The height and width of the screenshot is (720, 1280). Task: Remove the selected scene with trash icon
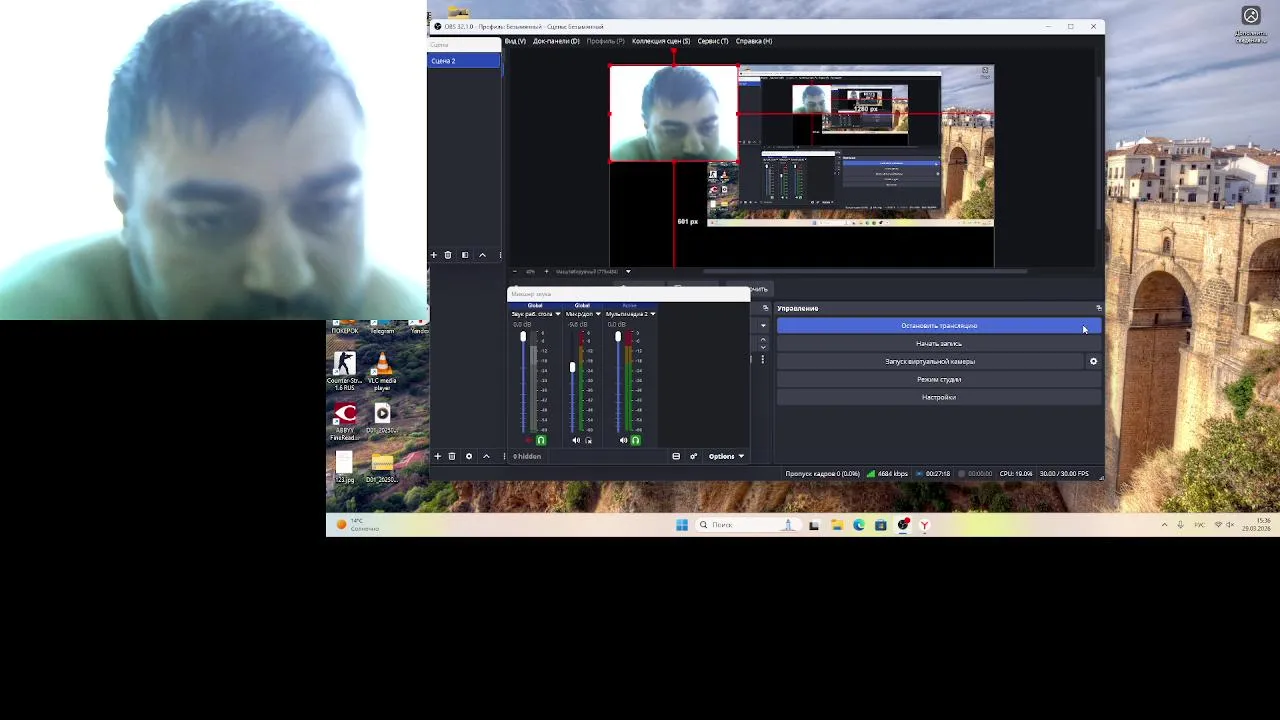pos(448,255)
